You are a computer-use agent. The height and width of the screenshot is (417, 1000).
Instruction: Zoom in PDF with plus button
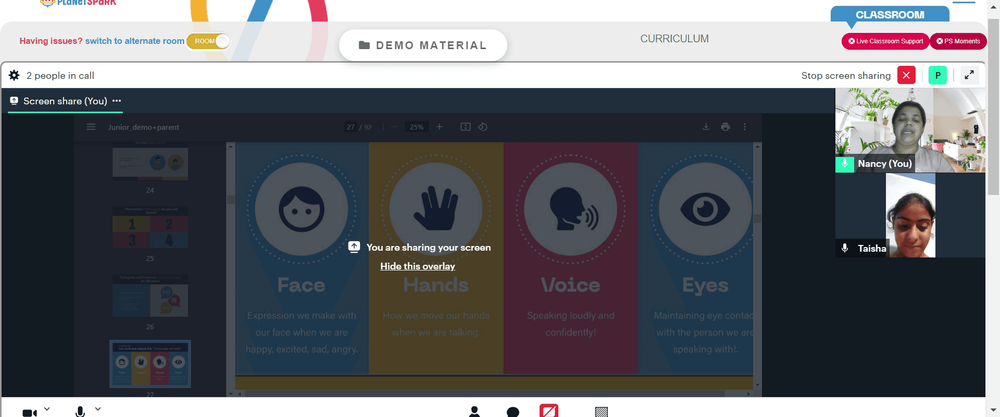(x=439, y=127)
